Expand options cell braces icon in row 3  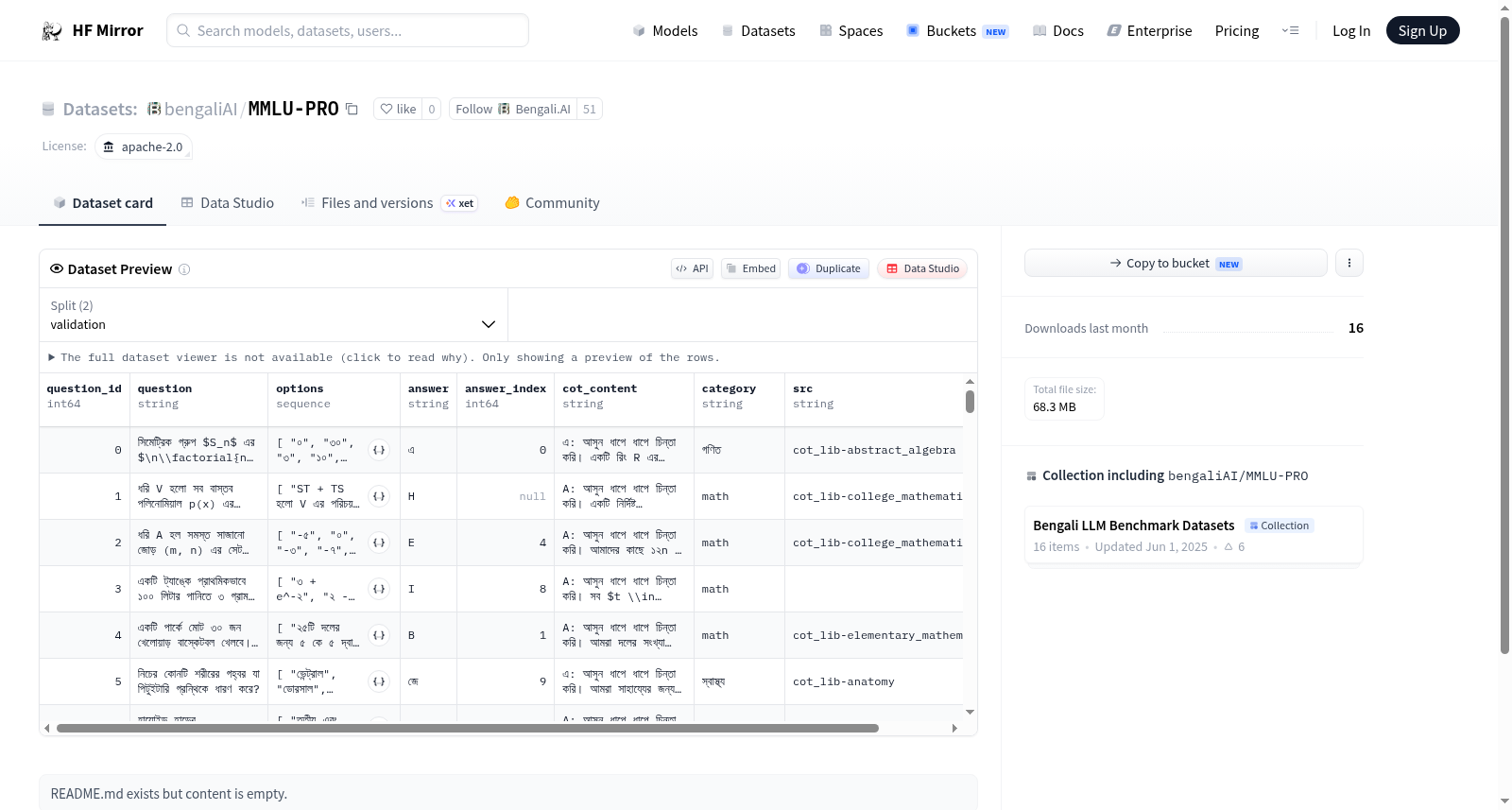(379, 589)
